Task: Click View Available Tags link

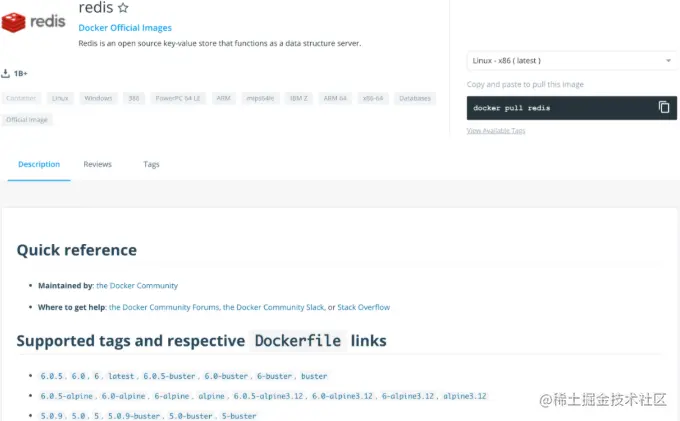Action: pos(496,131)
